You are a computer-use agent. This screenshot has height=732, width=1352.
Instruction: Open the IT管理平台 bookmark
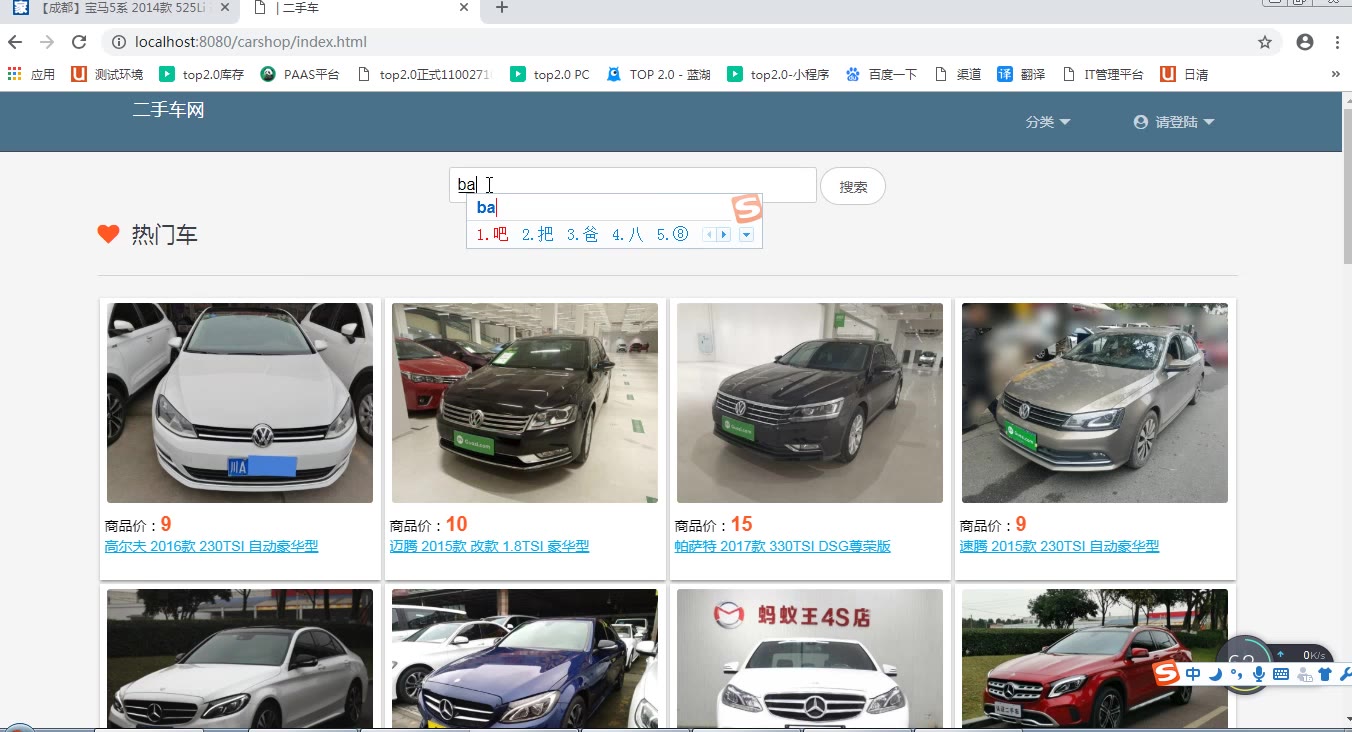tap(1103, 74)
